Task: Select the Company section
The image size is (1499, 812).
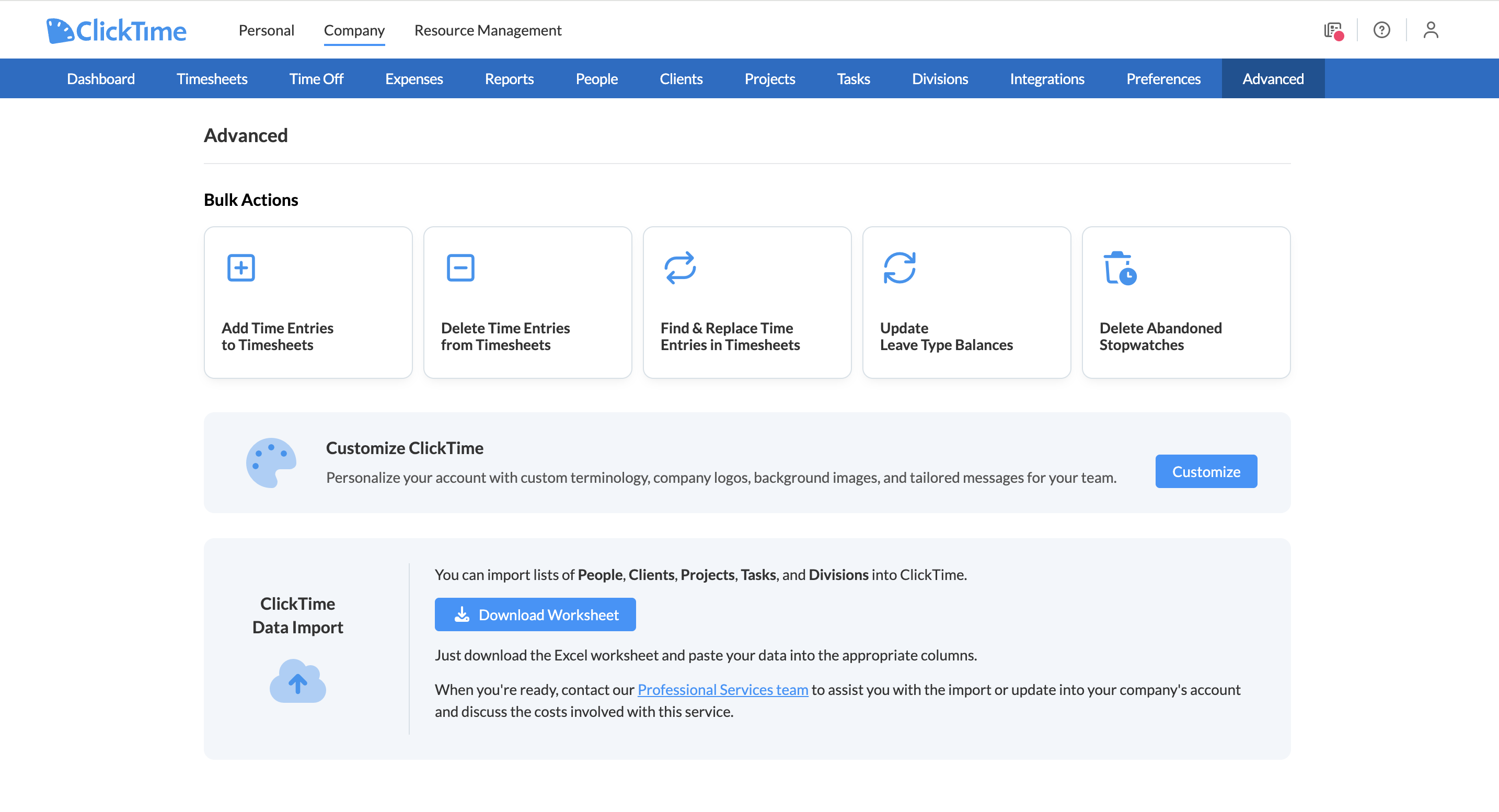Action: pyautogui.click(x=354, y=30)
